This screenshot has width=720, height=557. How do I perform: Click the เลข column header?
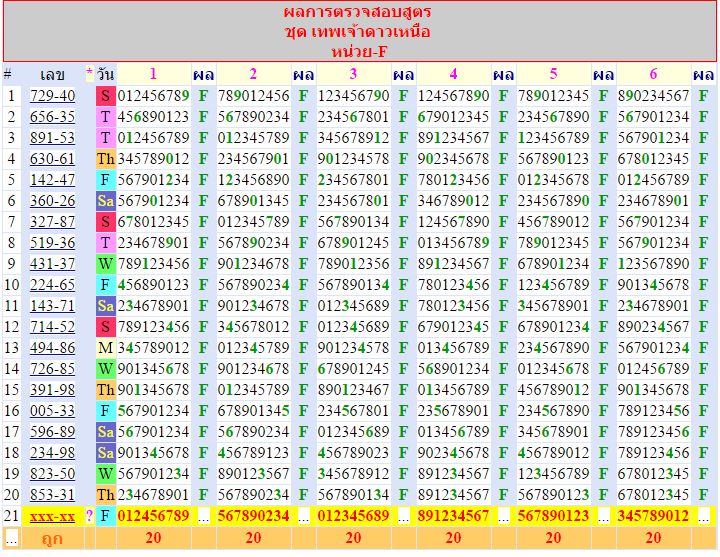(x=52, y=75)
